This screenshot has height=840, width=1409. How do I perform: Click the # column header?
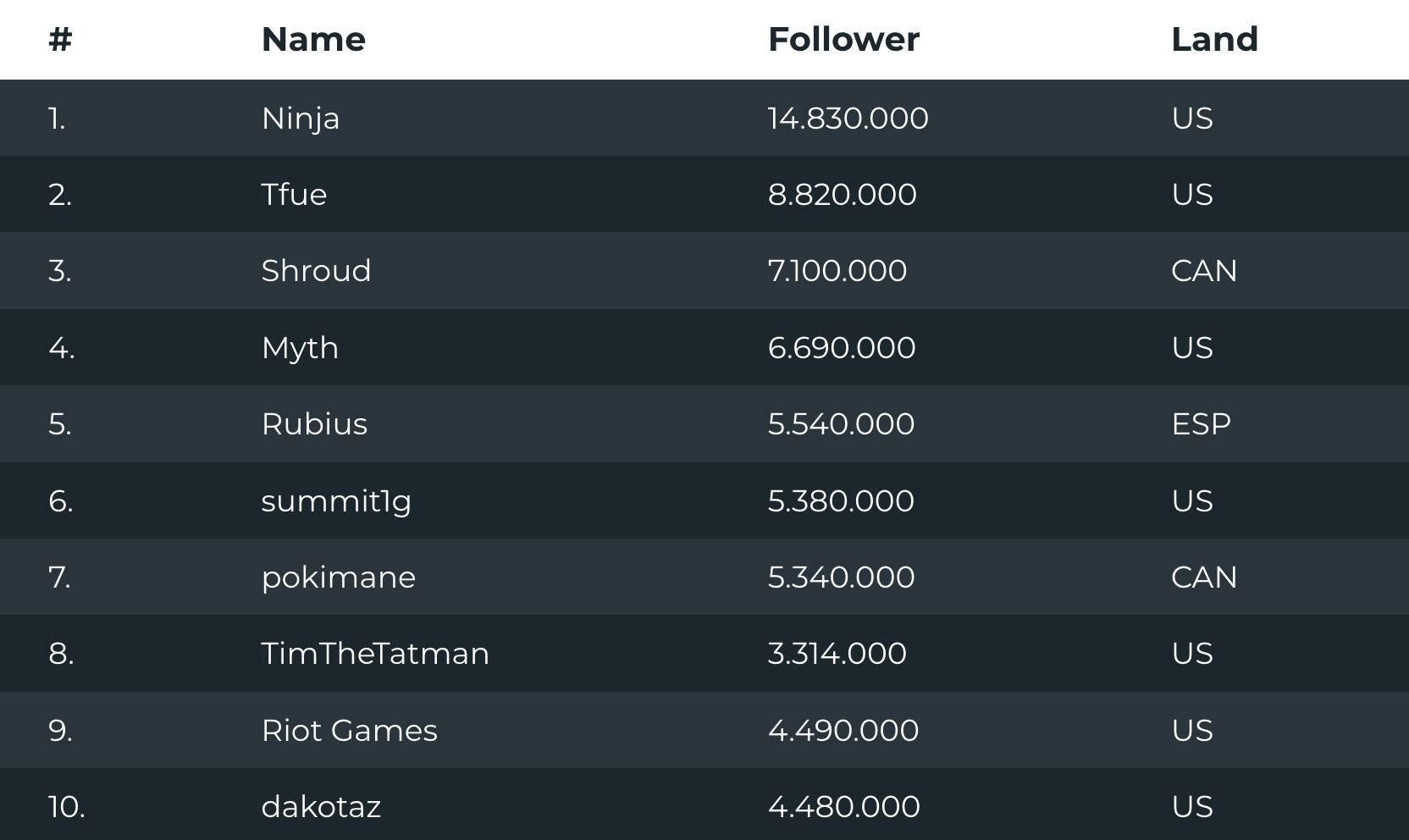tap(60, 39)
